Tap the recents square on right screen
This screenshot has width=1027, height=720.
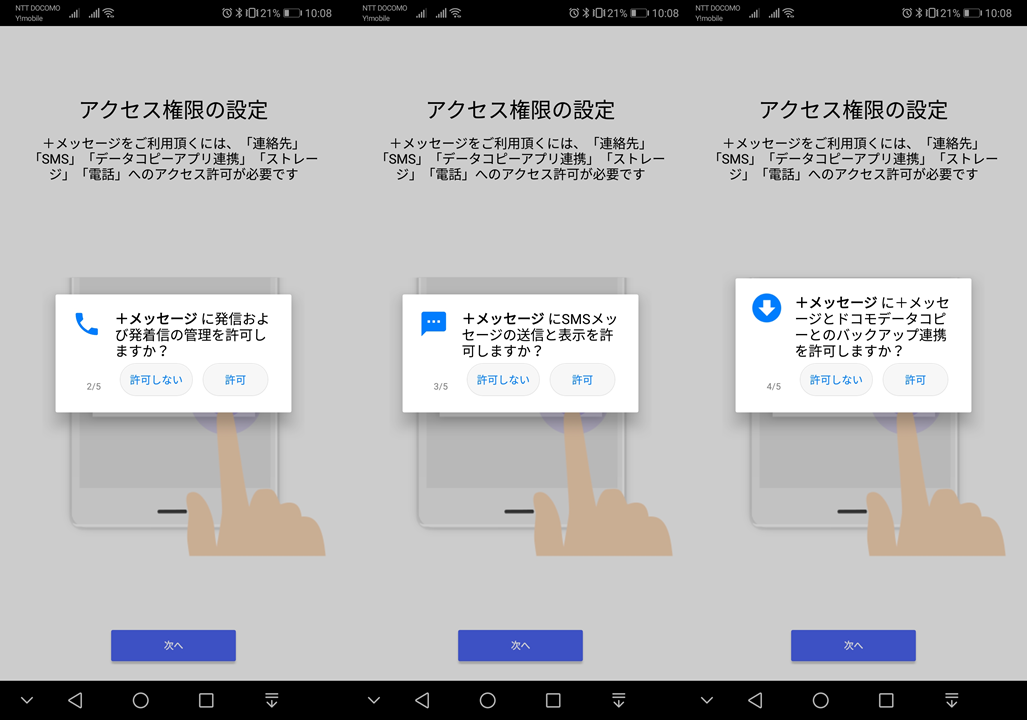coord(886,700)
